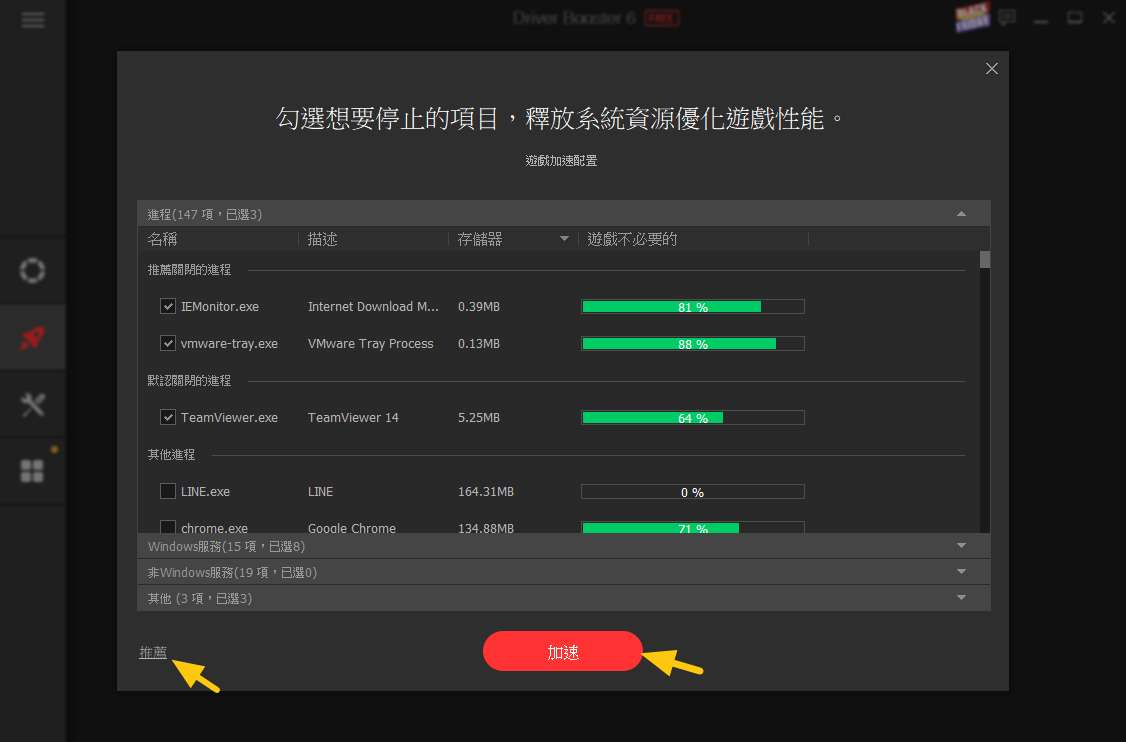The image size is (1126, 742).
Task: Click the 推薦 link
Action: coord(153,652)
